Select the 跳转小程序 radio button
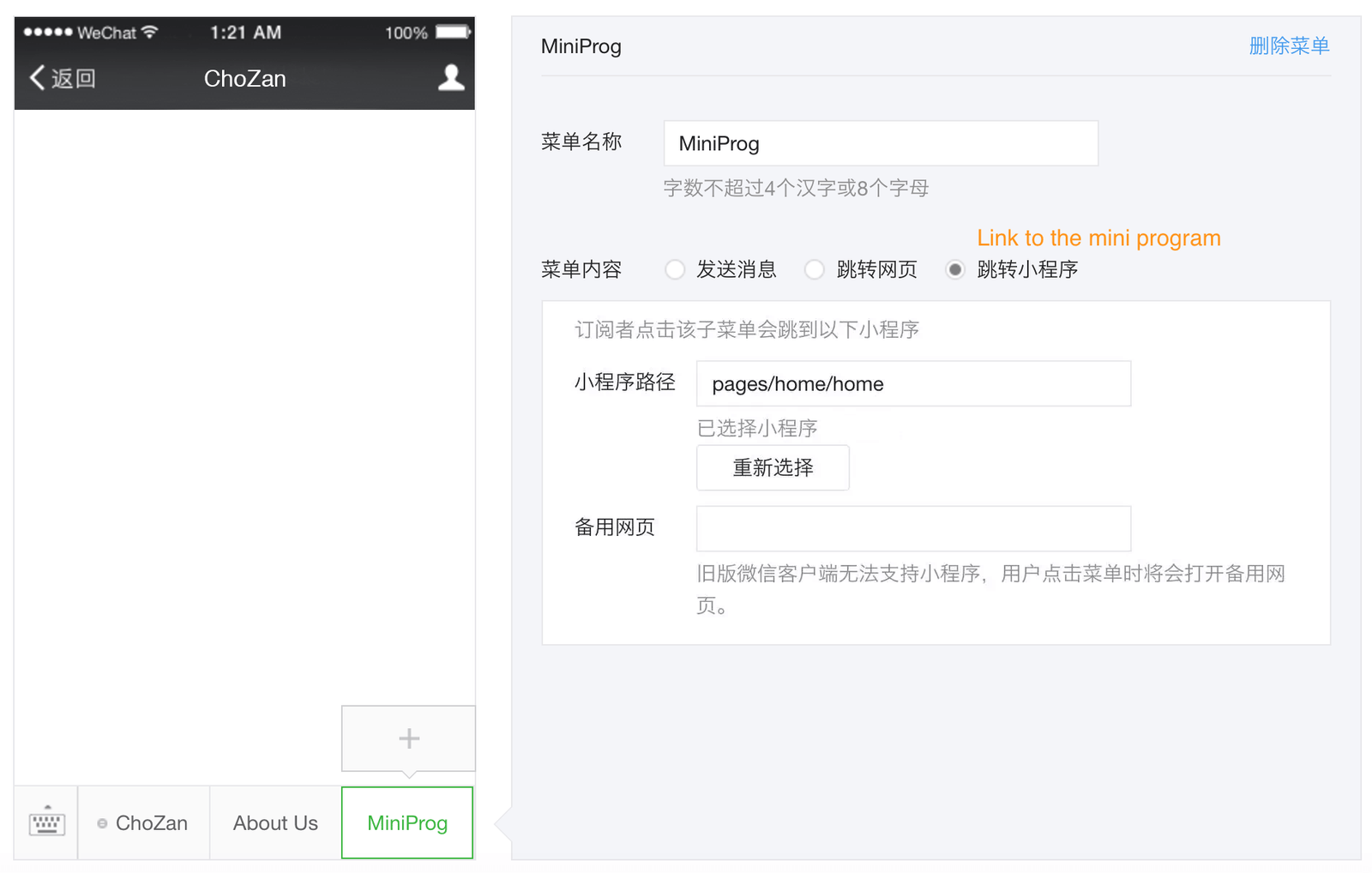The width and height of the screenshot is (1372, 873). click(955, 269)
